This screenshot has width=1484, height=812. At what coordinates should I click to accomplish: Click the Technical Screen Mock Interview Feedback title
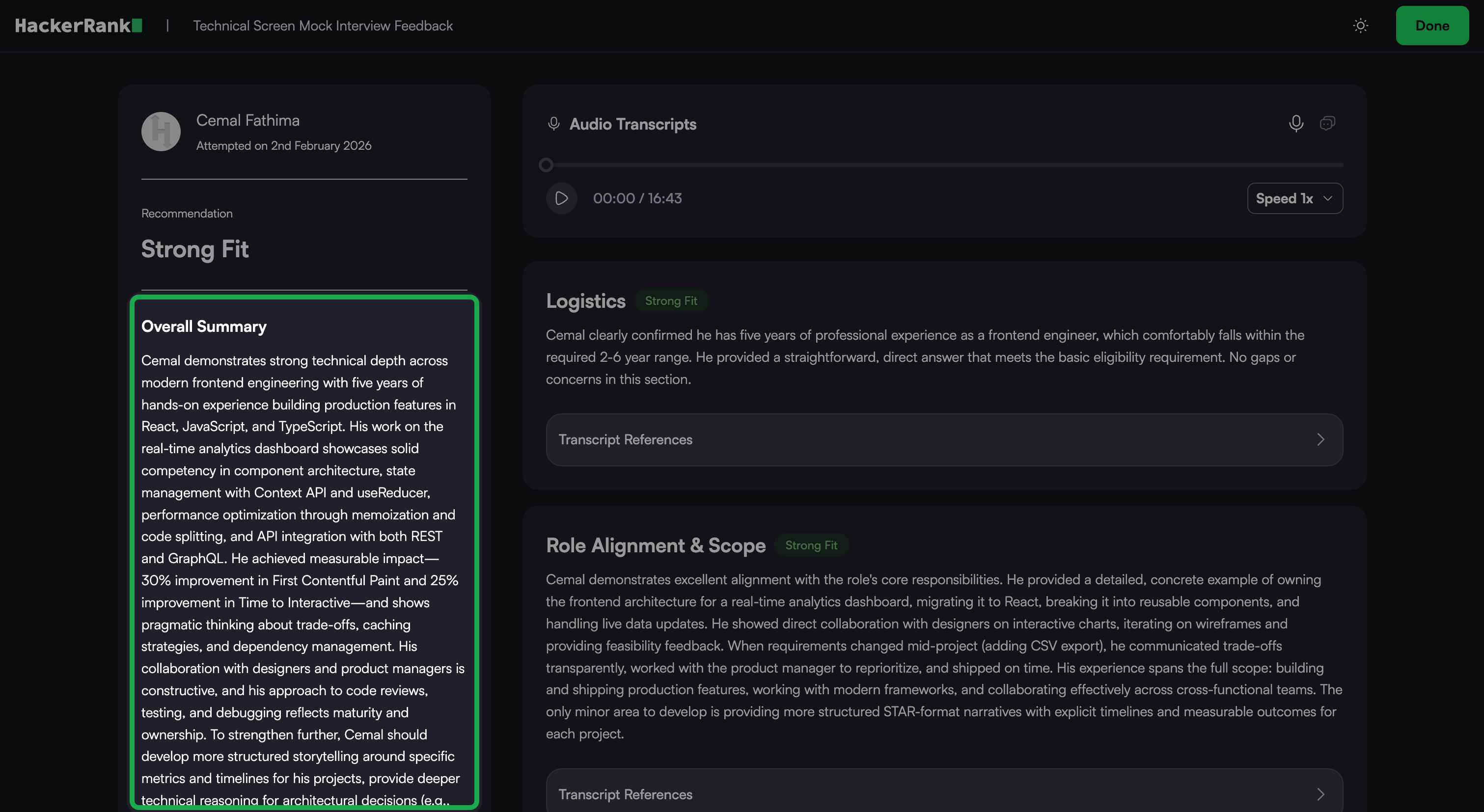[x=323, y=26]
